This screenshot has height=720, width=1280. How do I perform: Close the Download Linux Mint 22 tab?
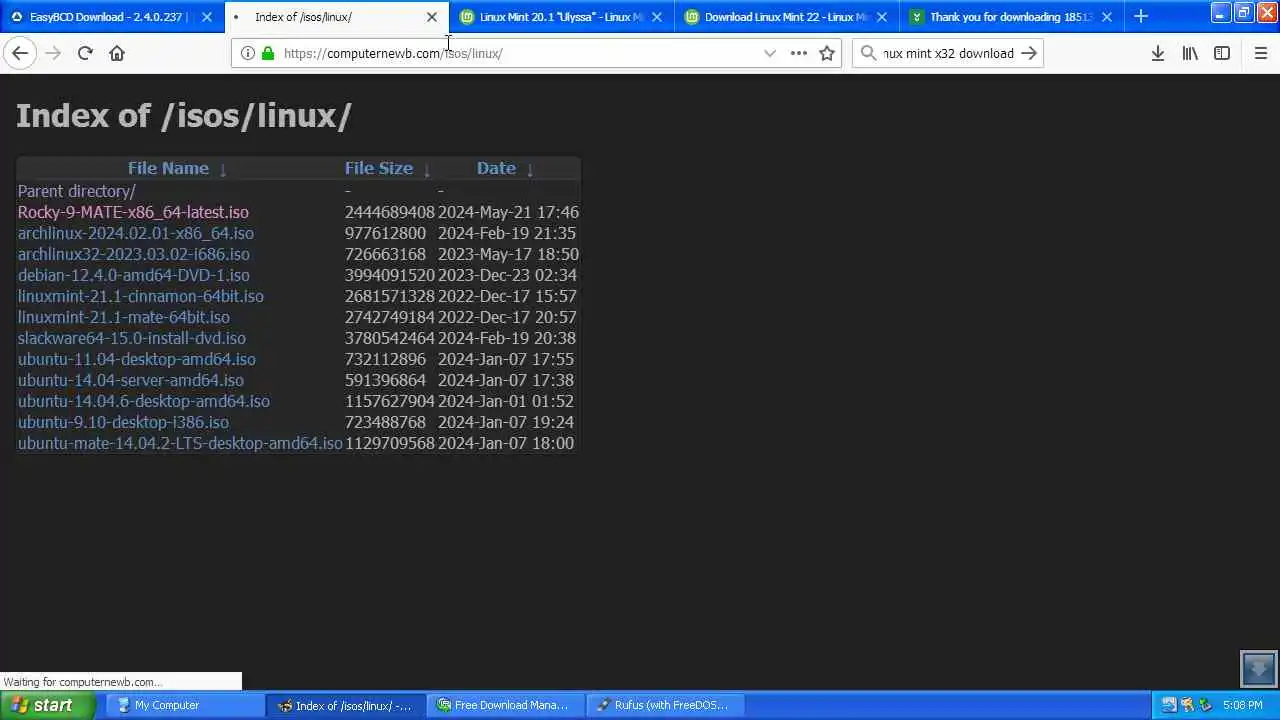tap(882, 17)
